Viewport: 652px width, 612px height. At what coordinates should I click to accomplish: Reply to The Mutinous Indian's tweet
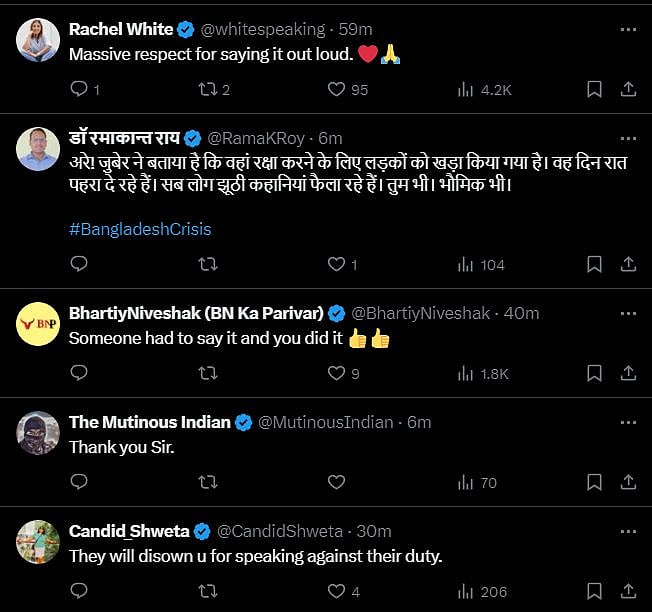point(80,482)
